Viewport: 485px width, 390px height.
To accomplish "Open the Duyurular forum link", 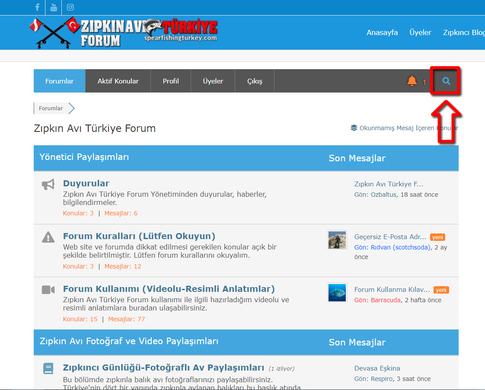I will tap(86, 183).
